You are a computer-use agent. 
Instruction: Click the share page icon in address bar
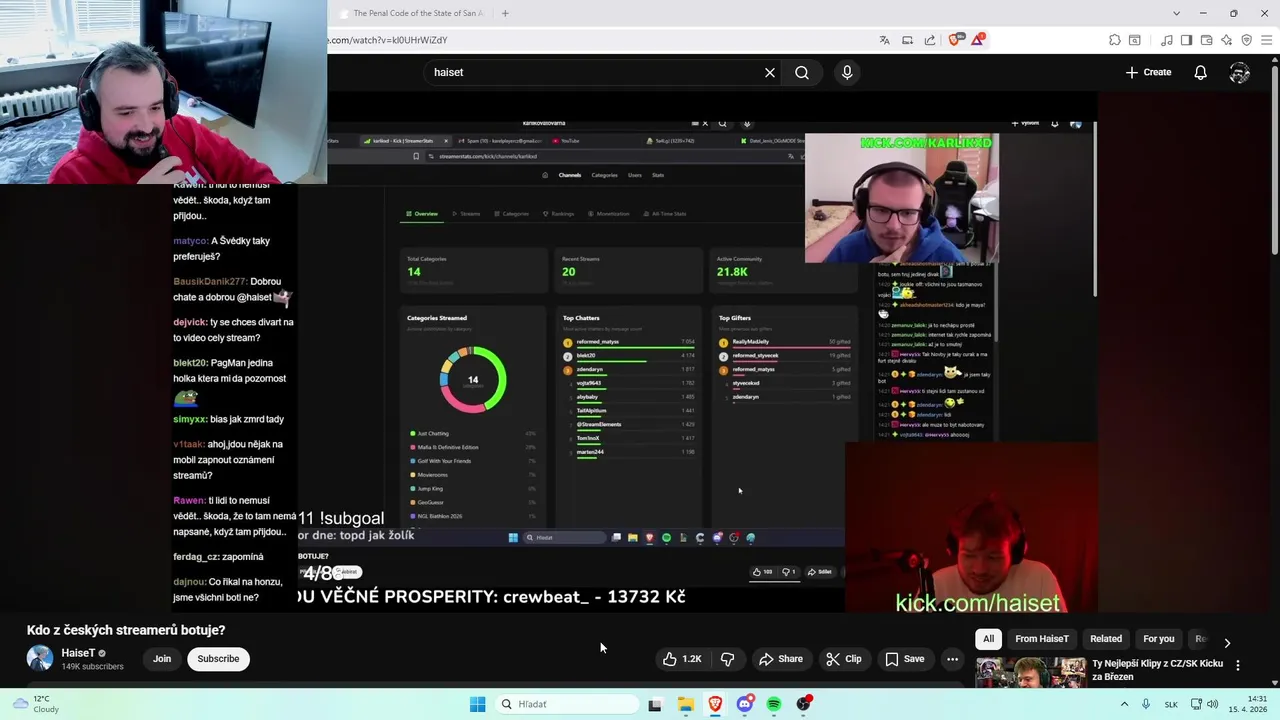930,40
